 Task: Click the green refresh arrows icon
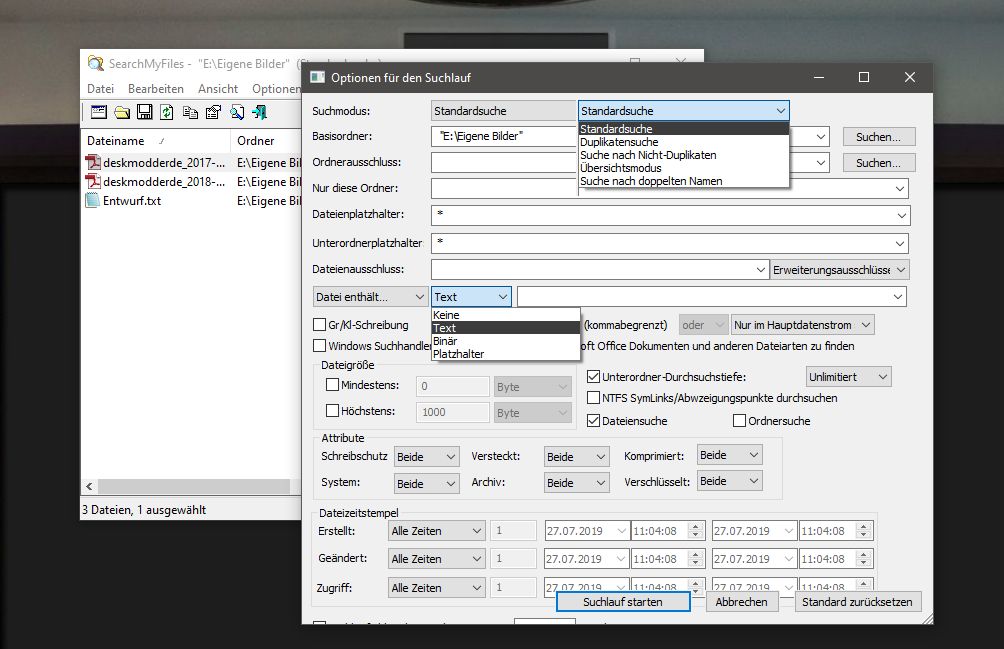[x=167, y=113]
